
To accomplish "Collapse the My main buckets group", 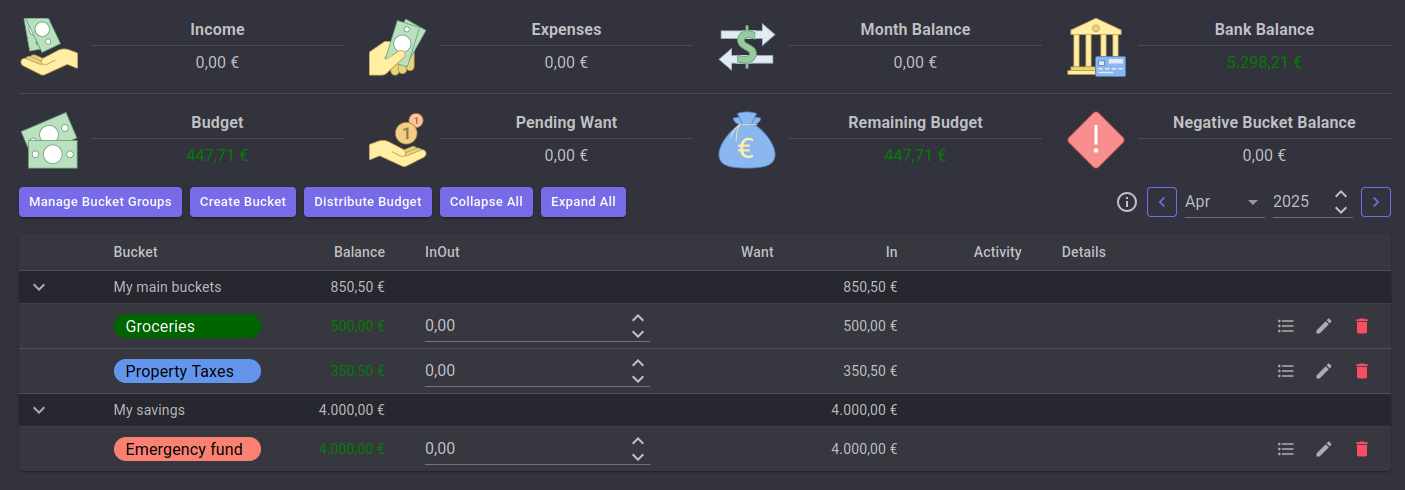I will pyautogui.click(x=39, y=287).
